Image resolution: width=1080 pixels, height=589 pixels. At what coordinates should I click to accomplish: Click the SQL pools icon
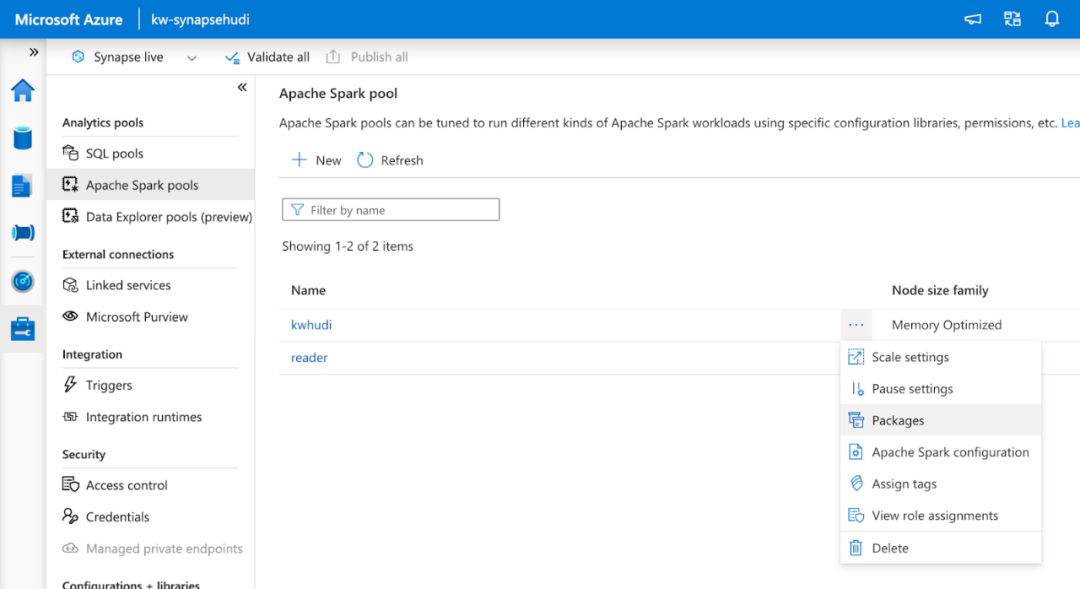[70, 152]
